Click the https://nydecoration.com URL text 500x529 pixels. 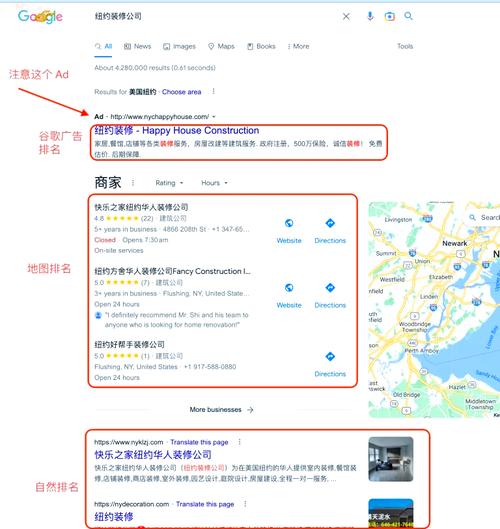click(132, 504)
